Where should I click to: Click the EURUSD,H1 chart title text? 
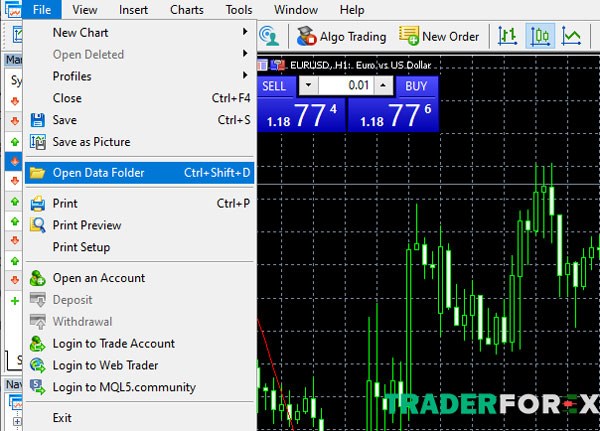click(x=360, y=65)
